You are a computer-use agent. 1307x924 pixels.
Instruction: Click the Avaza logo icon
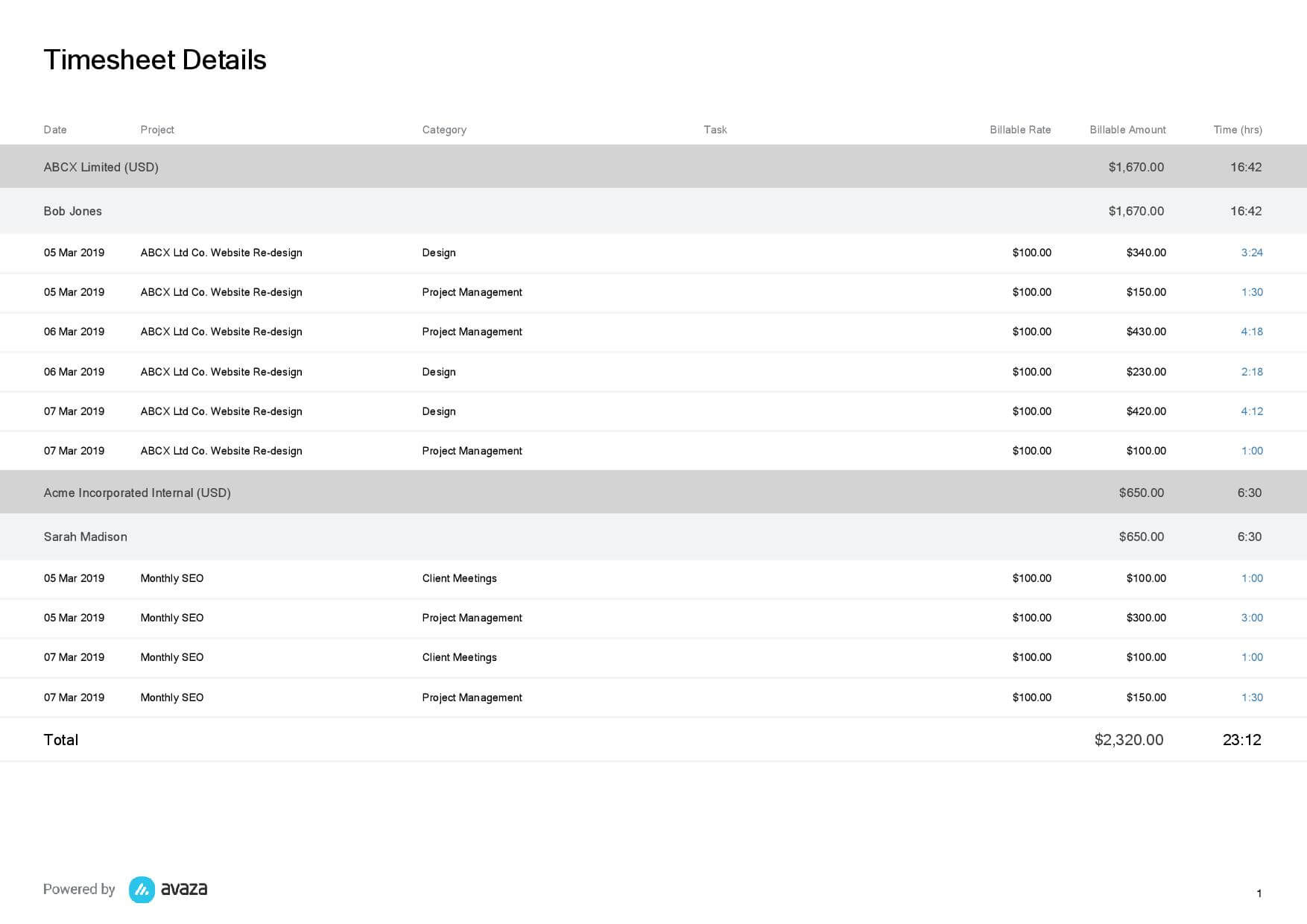pyautogui.click(x=142, y=889)
